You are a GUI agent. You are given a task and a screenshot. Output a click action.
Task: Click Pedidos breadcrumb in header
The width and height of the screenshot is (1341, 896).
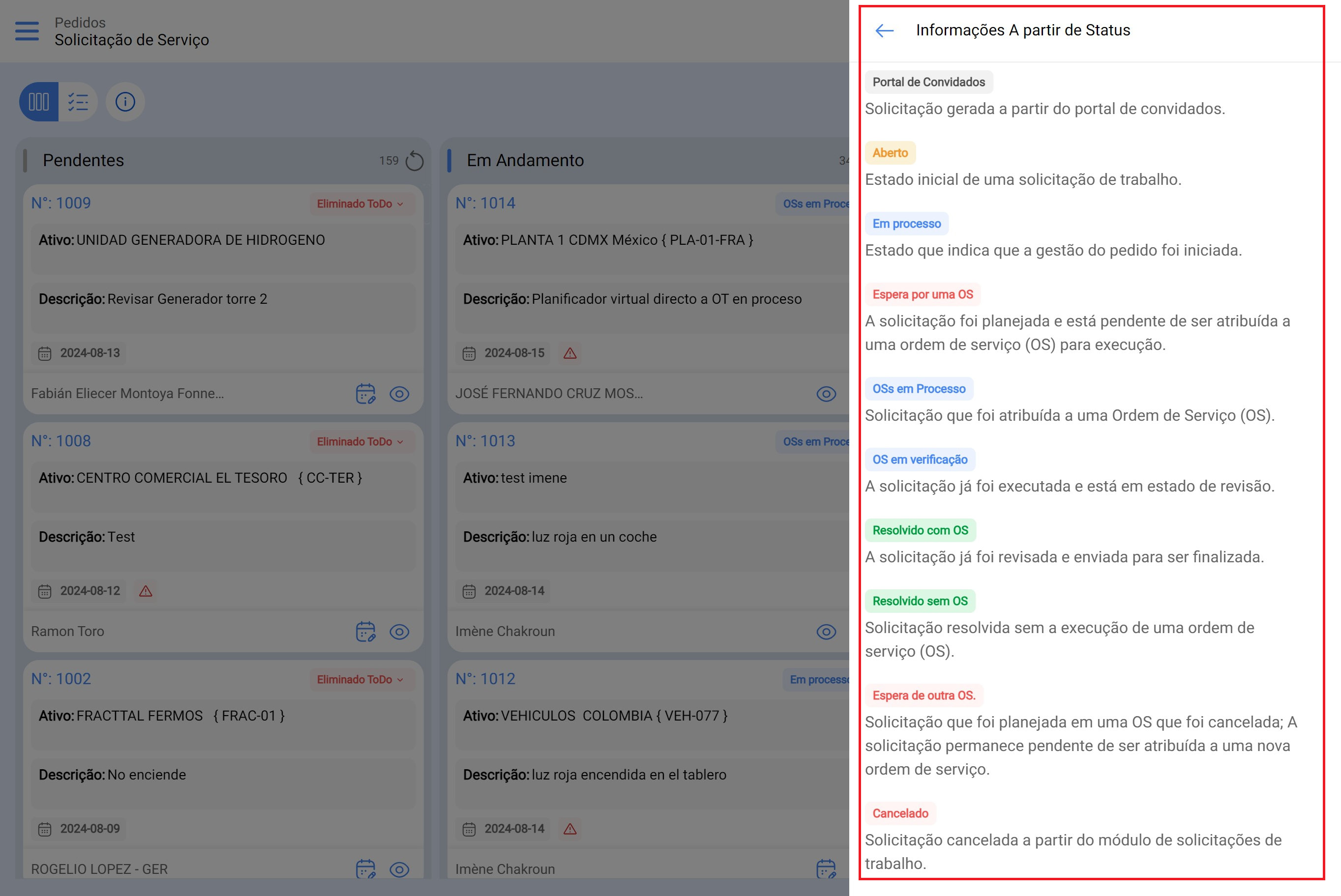click(80, 23)
